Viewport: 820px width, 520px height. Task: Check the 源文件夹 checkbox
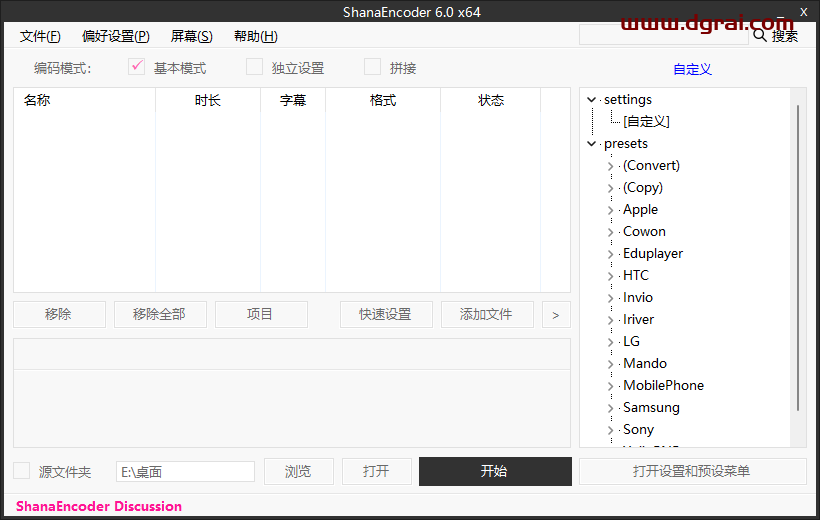tap(21, 471)
